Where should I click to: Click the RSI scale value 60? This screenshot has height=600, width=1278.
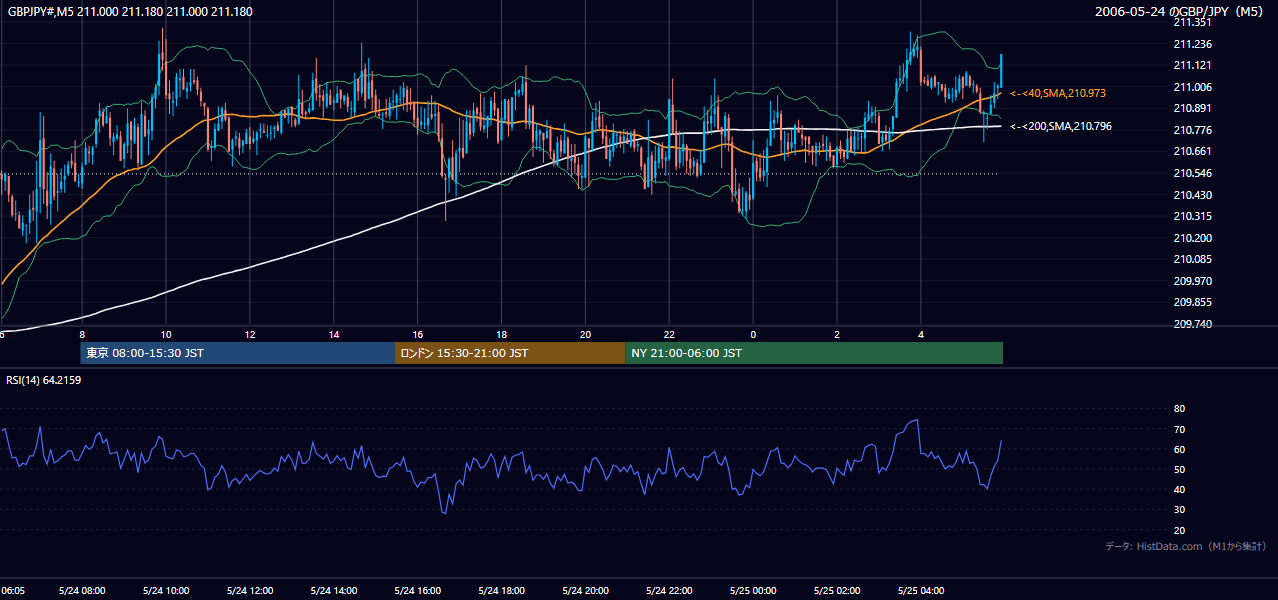[x=1179, y=449]
